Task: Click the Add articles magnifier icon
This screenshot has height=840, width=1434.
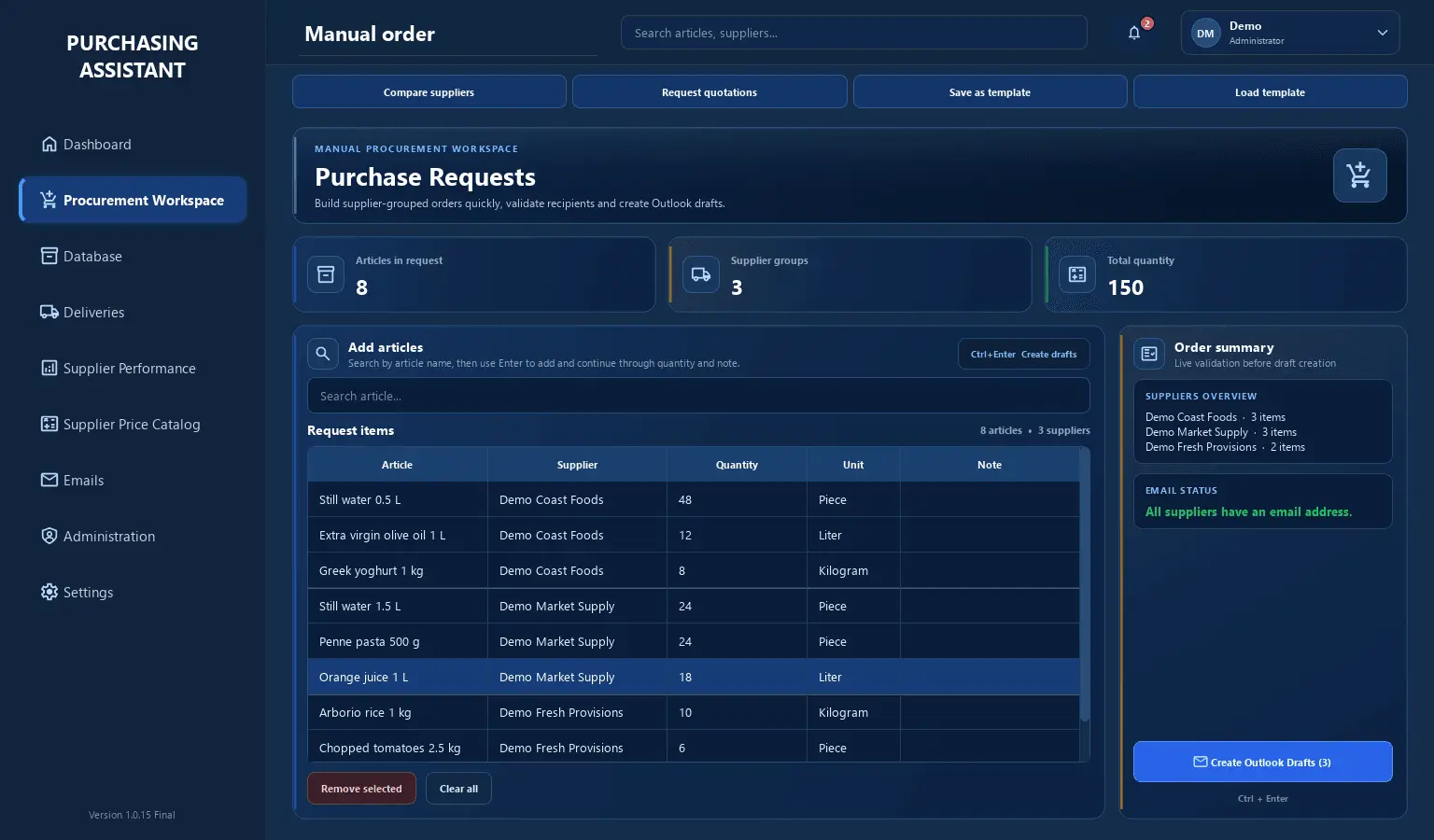Action: (322, 354)
